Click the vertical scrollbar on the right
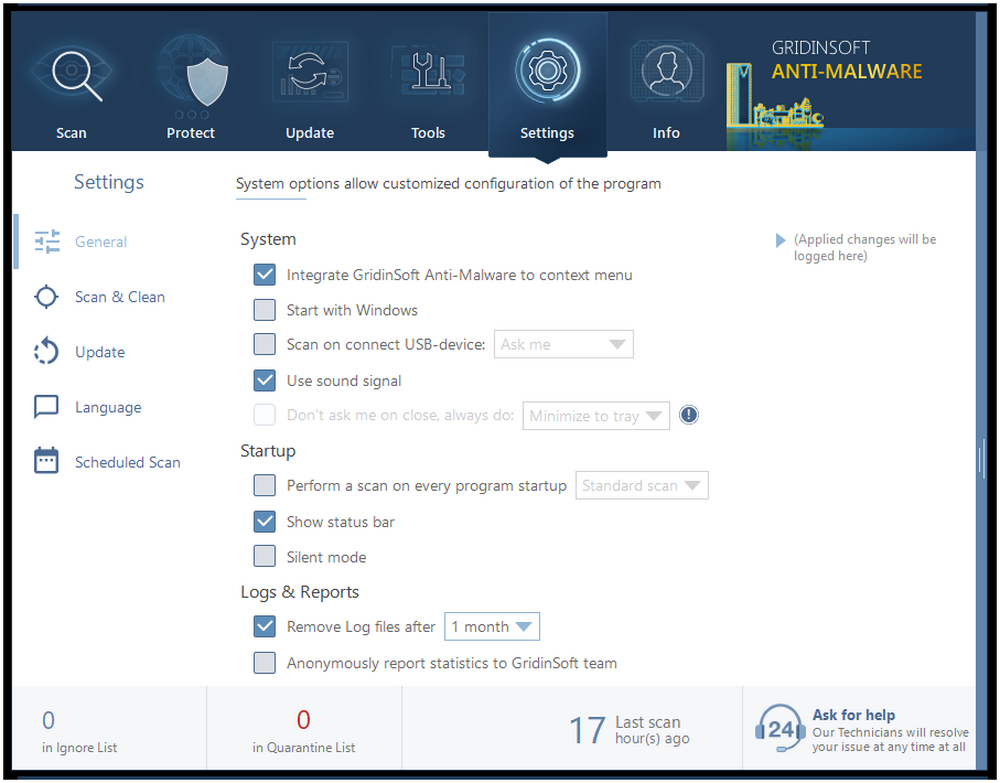This screenshot has height=783, width=1000. pos(983,459)
